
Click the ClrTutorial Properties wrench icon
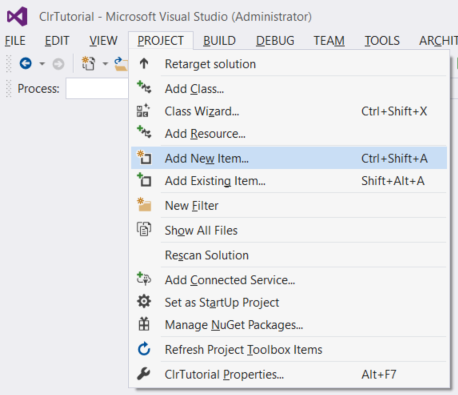pyautogui.click(x=144, y=374)
